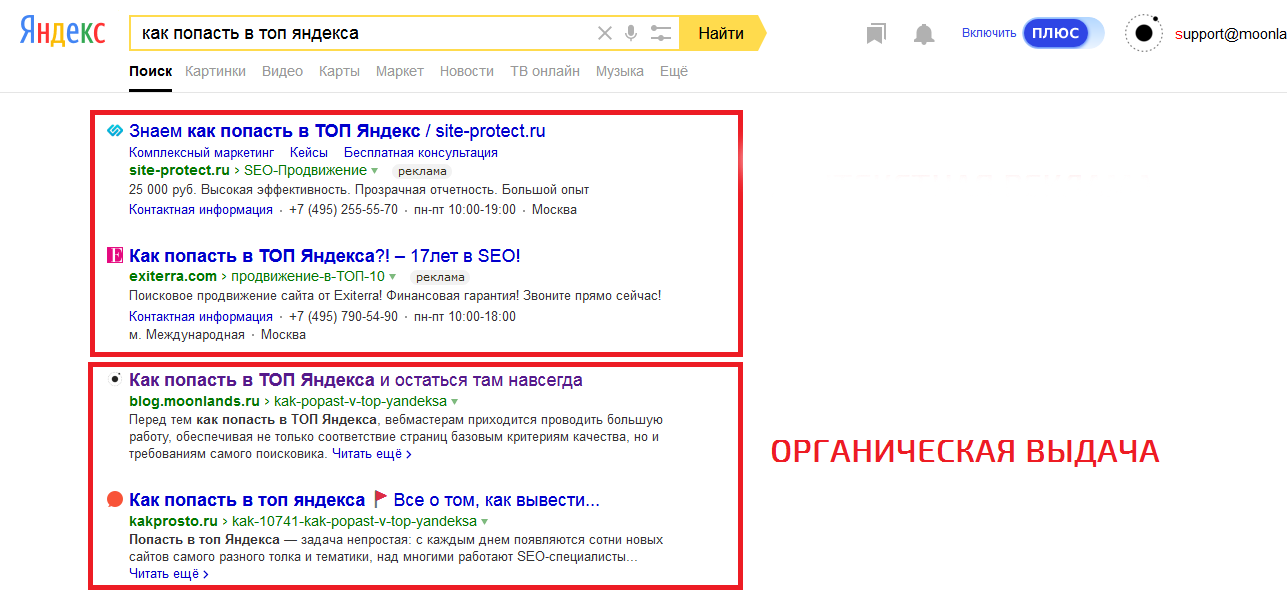Click the реклама label on Exiterra ad
This screenshot has width=1287, height=593.
[440, 277]
